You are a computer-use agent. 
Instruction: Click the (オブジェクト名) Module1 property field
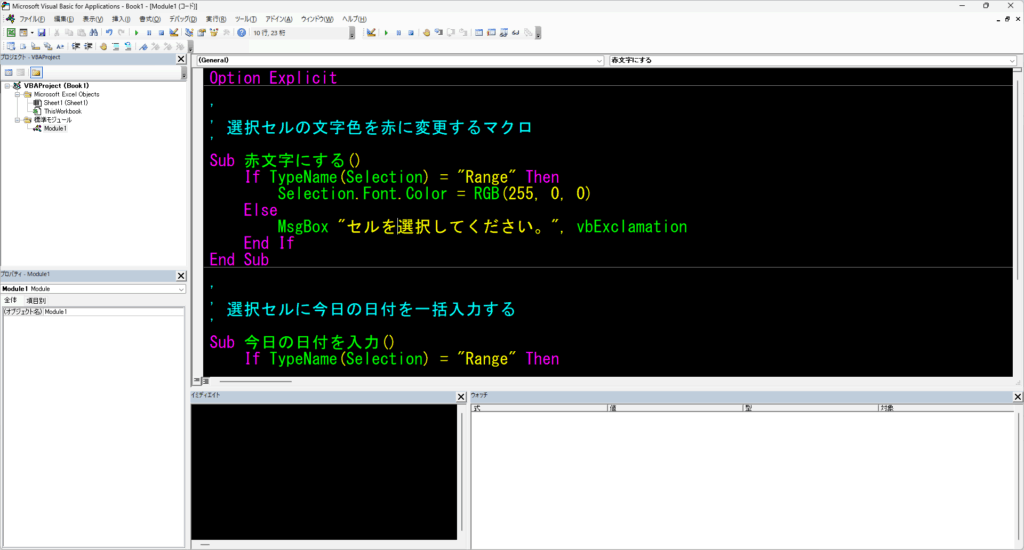(93, 312)
